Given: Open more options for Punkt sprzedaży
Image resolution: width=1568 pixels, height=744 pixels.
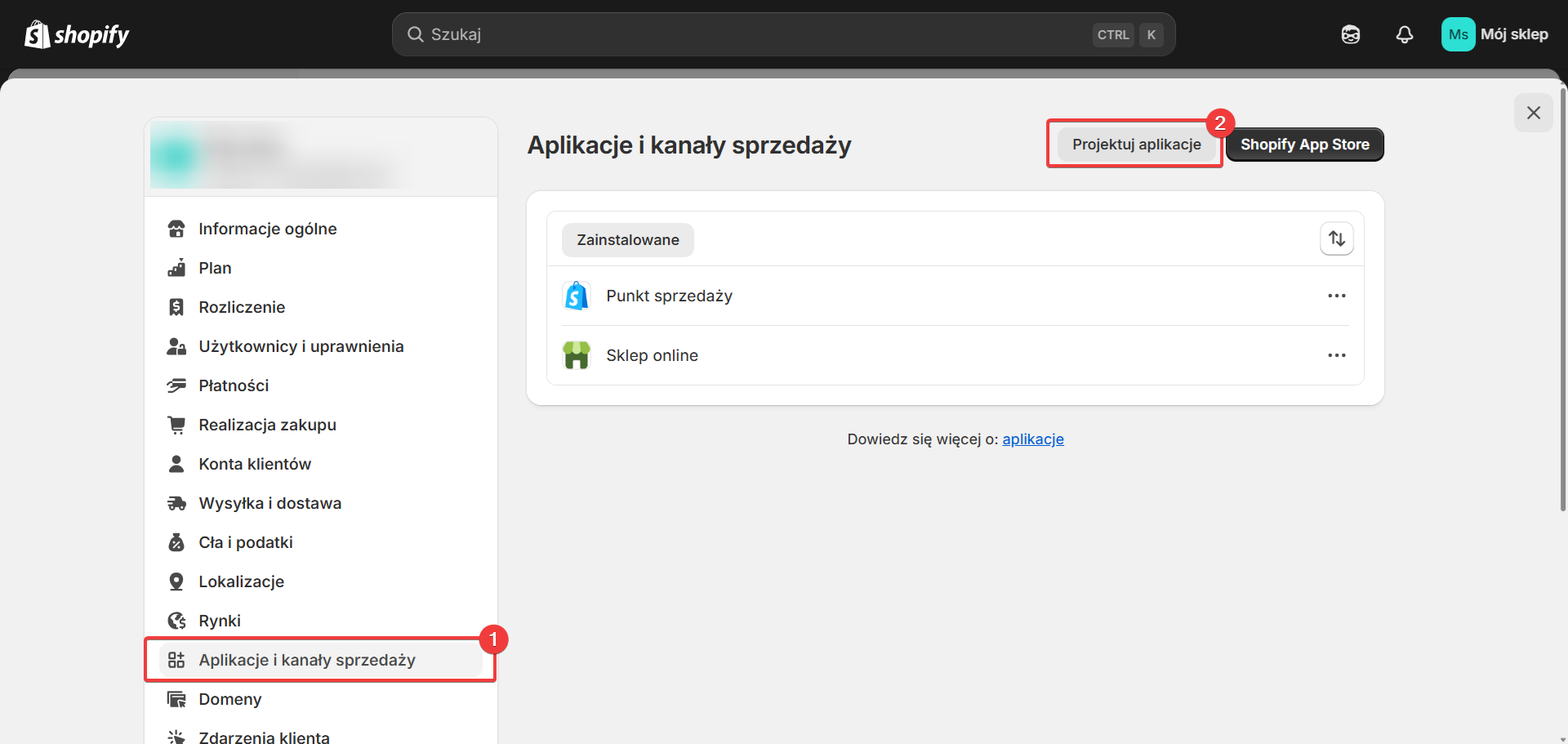Looking at the screenshot, I should point(1336,296).
